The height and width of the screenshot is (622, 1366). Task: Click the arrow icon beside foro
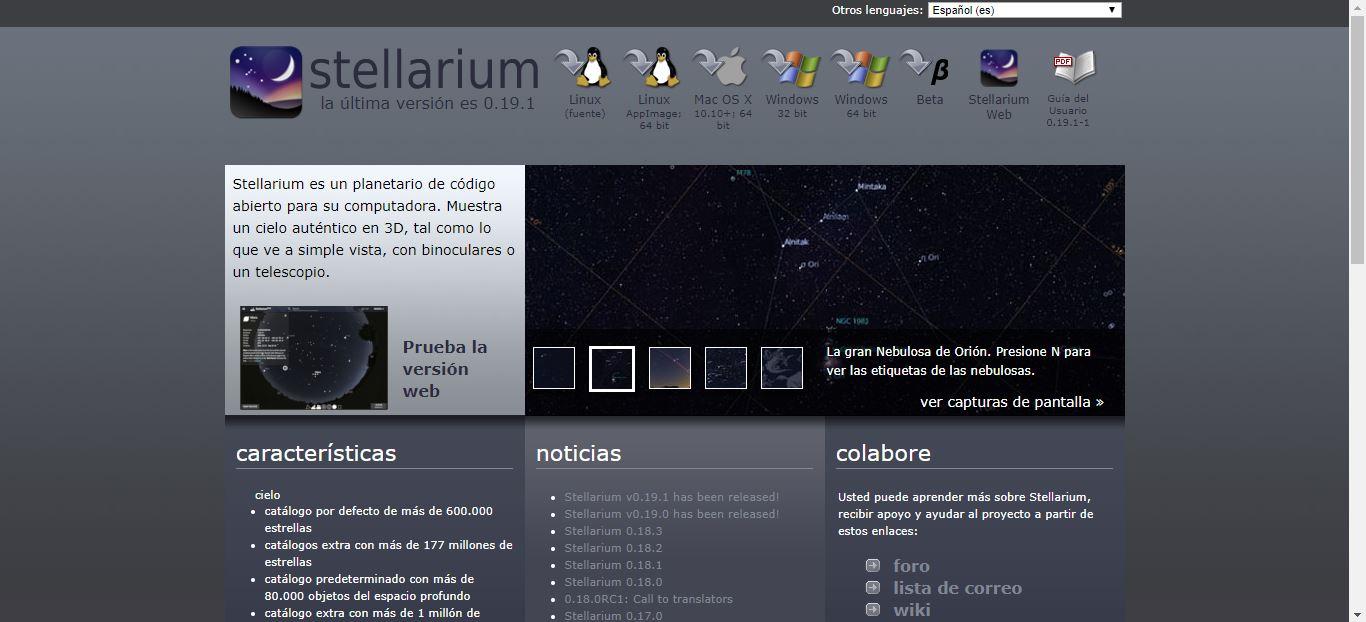[873, 565]
